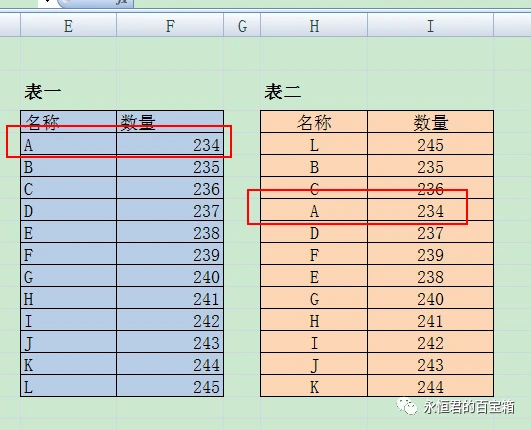Select cell 240 in blue table

(x=170, y=276)
